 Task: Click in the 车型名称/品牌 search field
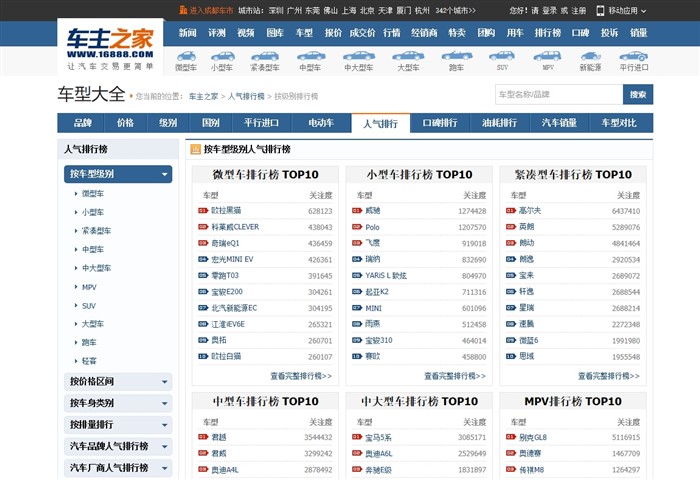(x=559, y=94)
